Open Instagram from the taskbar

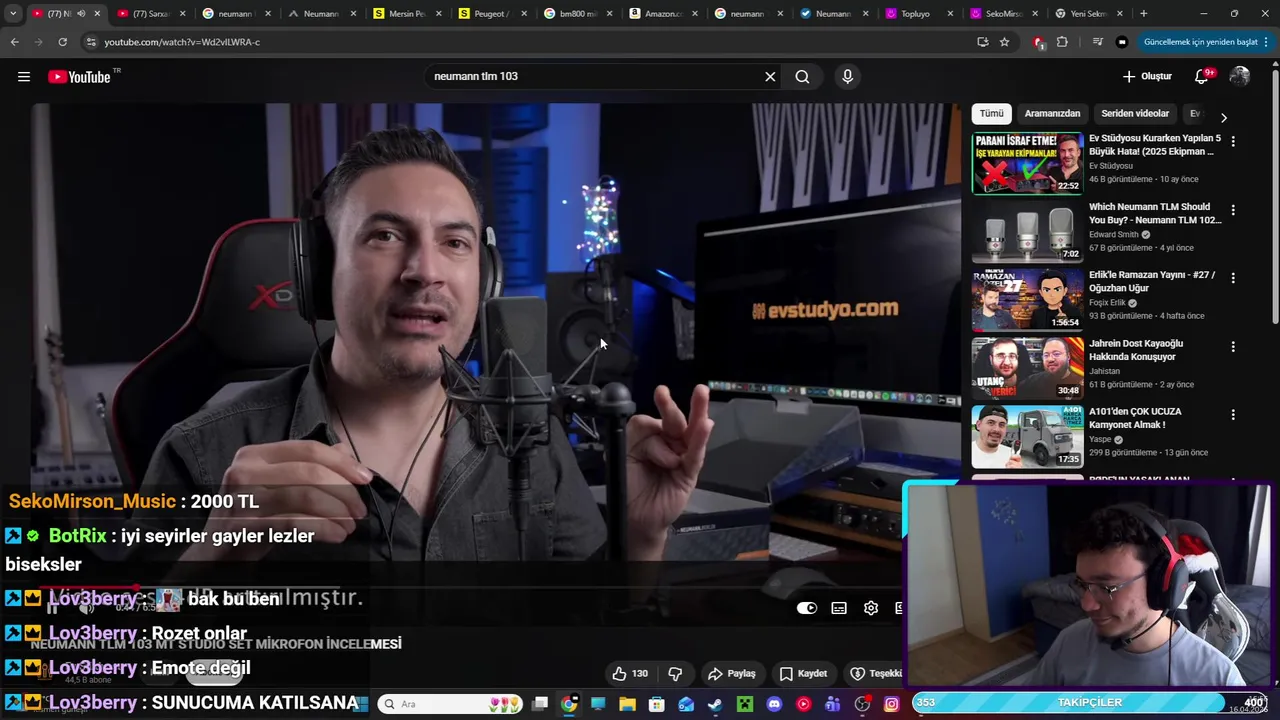891,704
